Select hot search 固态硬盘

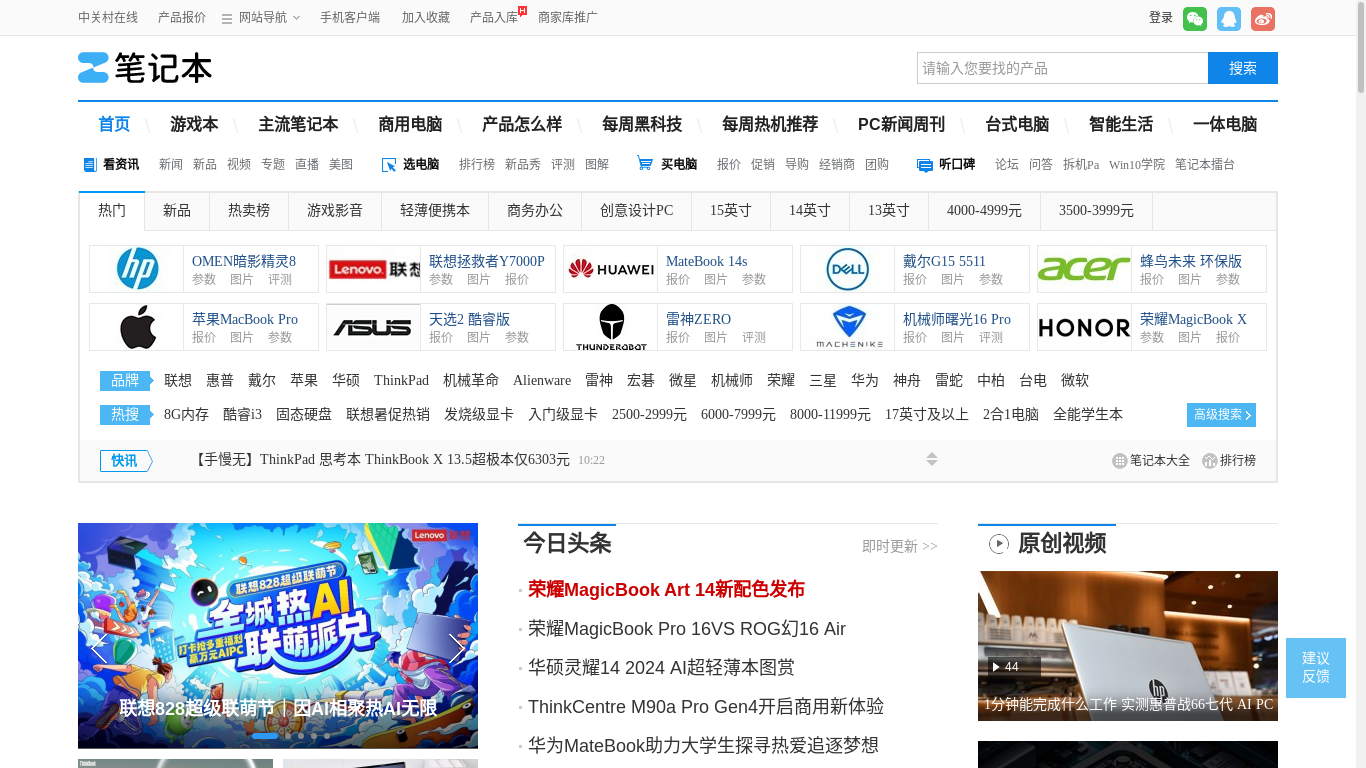304,415
